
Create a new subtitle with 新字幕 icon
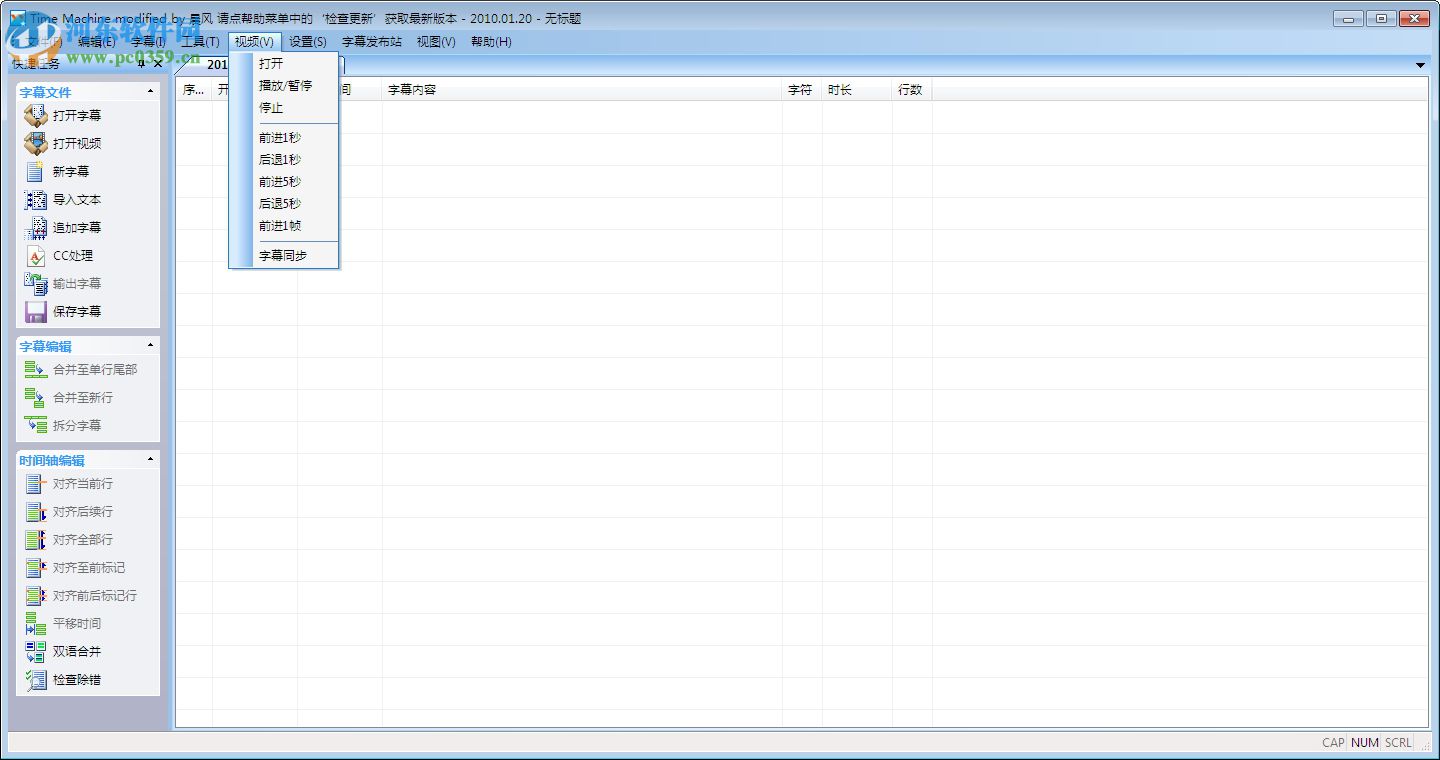[37, 171]
